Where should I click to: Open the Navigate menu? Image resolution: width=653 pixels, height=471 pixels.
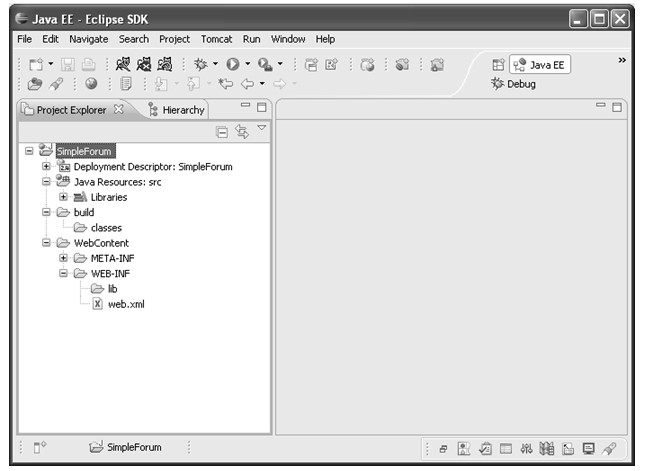coord(89,39)
